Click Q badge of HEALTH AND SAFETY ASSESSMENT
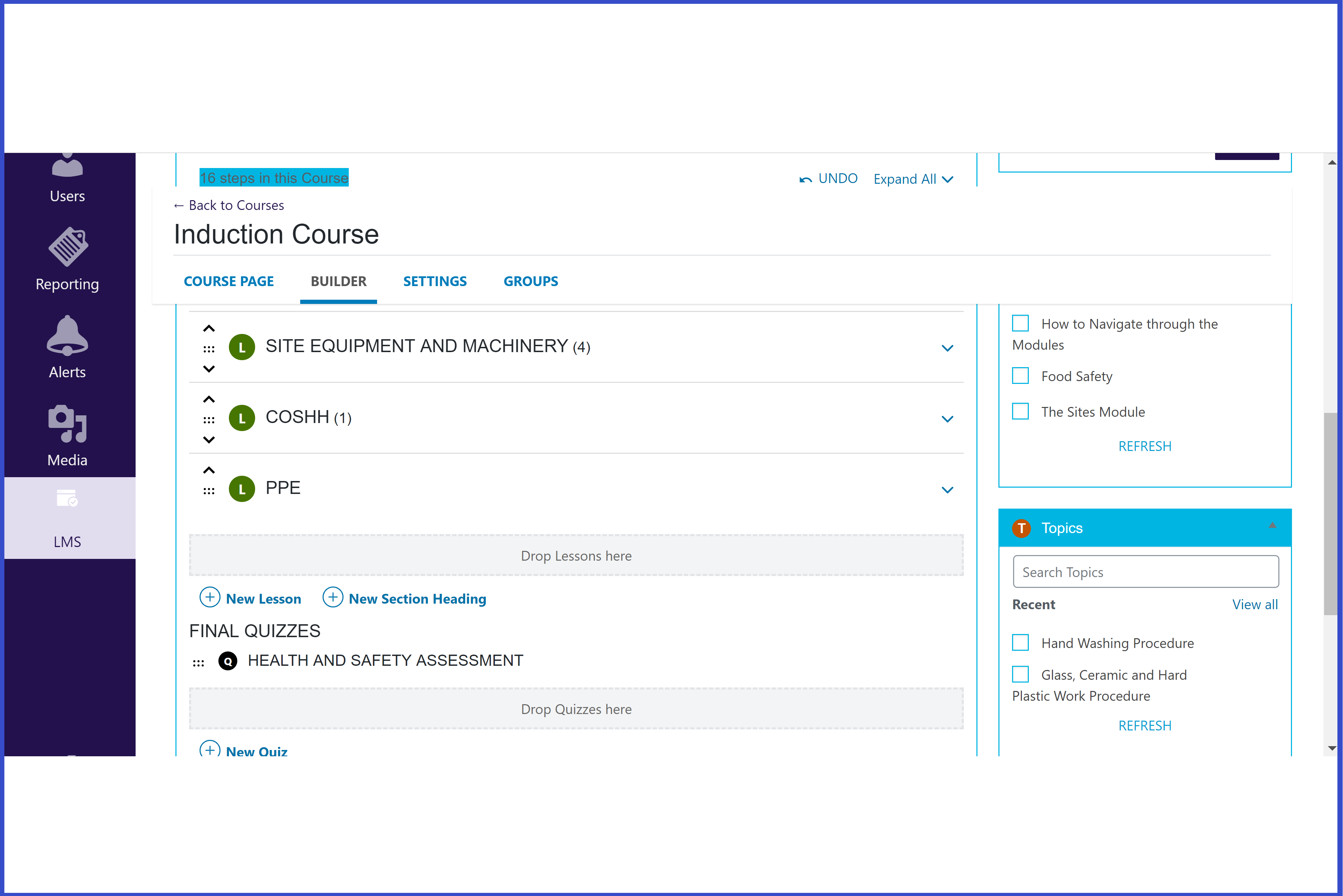Image resolution: width=1343 pixels, height=896 pixels. tap(228, 661)
